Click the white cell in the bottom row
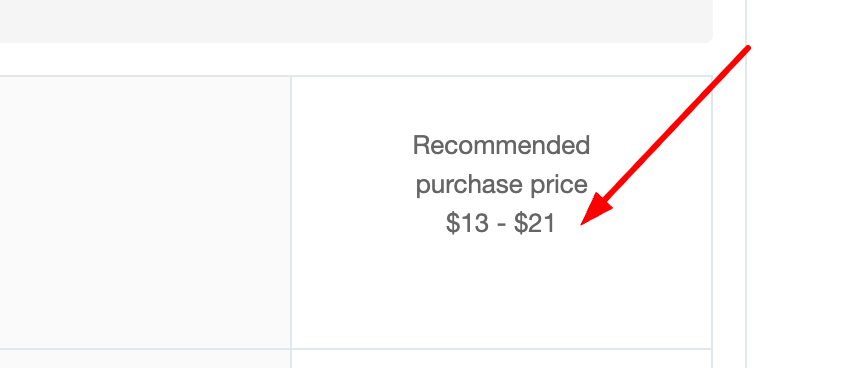This screenshot has height=368, width=854. click(x=501, y=359)
